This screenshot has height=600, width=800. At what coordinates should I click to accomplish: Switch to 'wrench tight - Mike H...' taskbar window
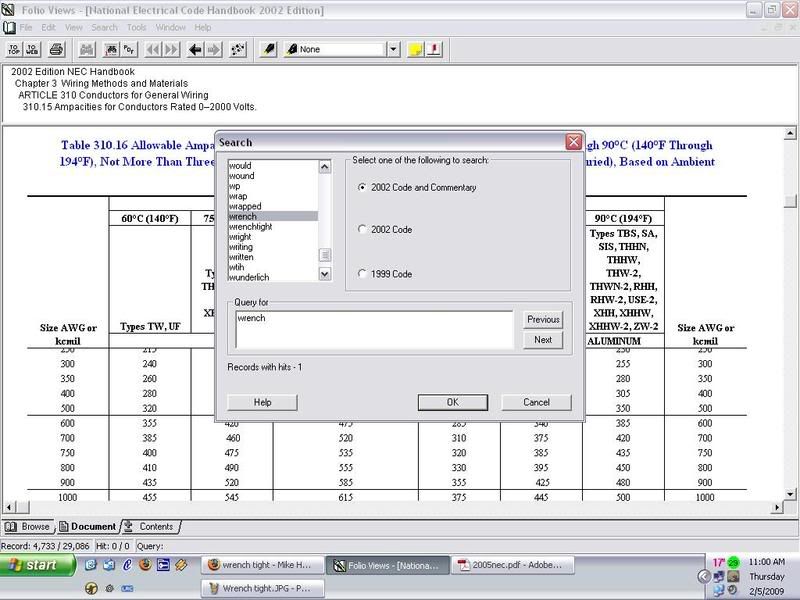pyautogui.click(x=263, y=565)
